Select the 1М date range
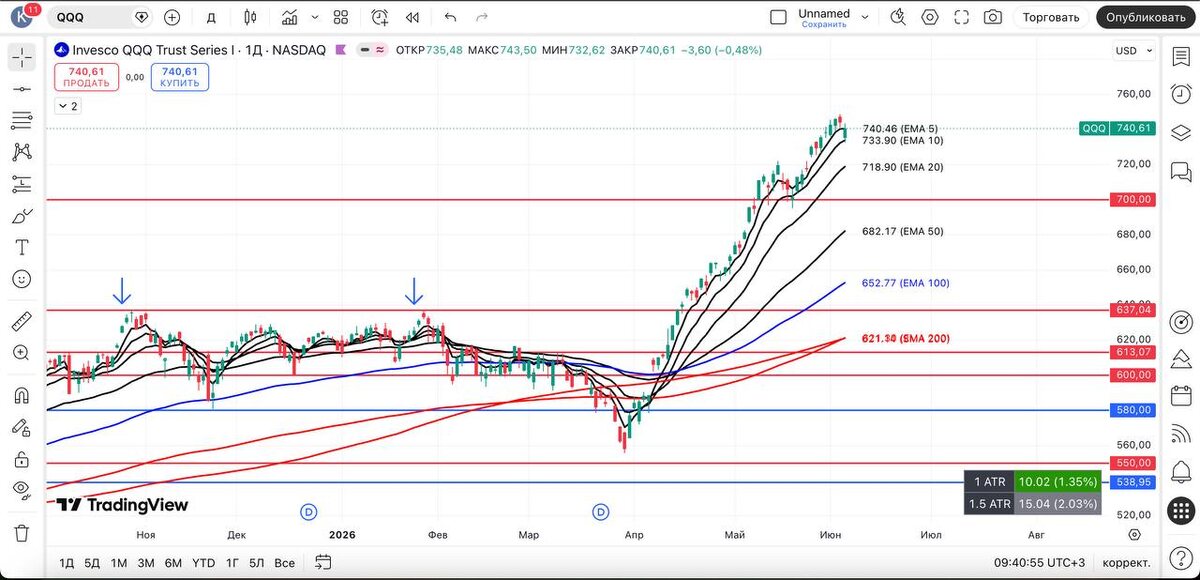This screenshot has width=1200, height=580. (x=119, y=563)
